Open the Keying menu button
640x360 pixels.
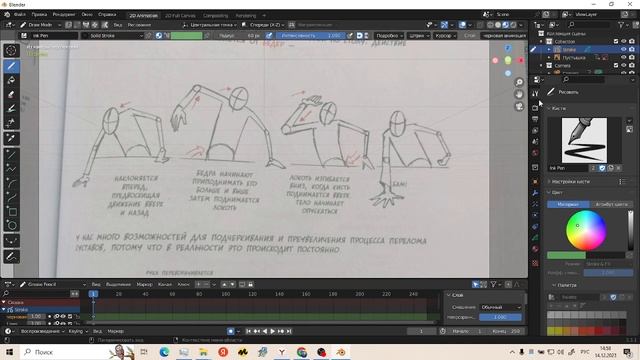(x=78, y=331)
